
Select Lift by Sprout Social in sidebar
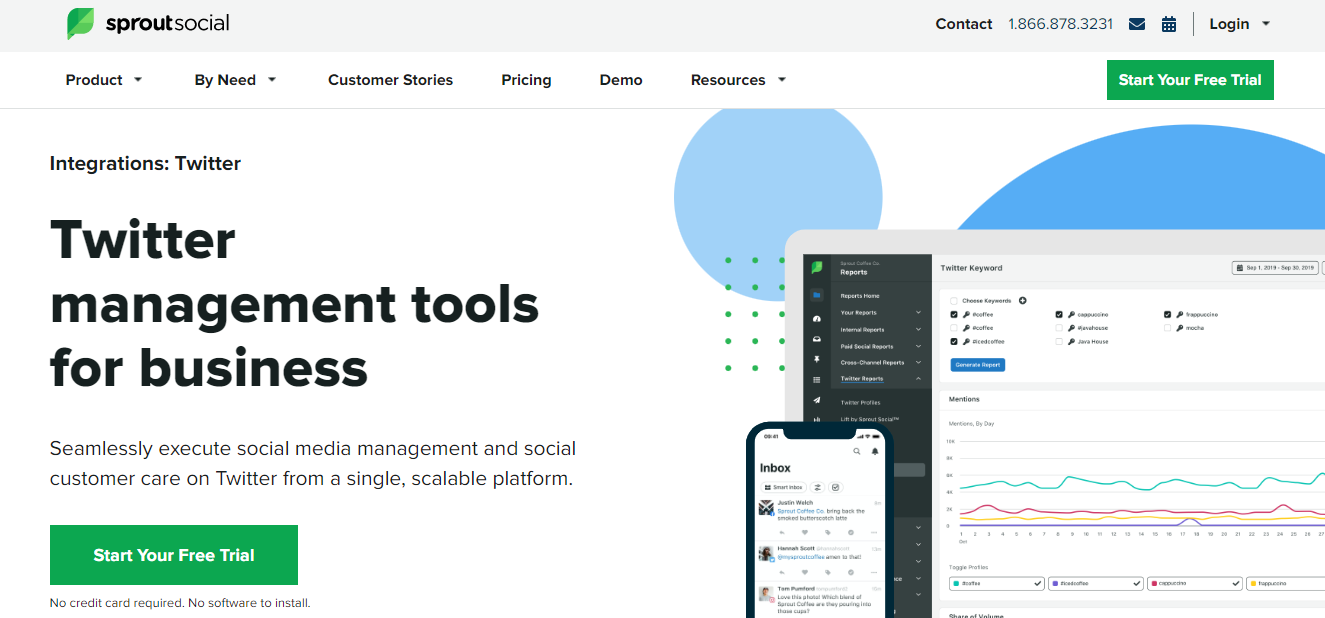coord(870,419)
